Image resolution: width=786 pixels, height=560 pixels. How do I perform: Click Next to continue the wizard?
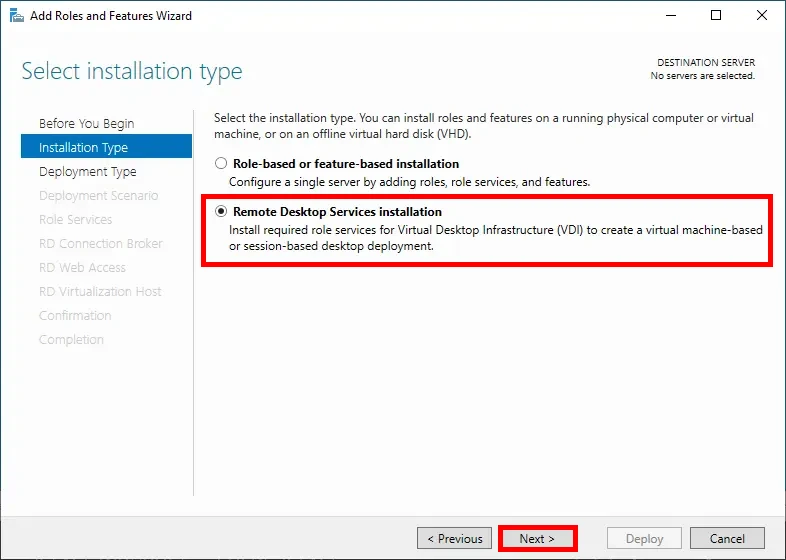click(x=537, y=539)
